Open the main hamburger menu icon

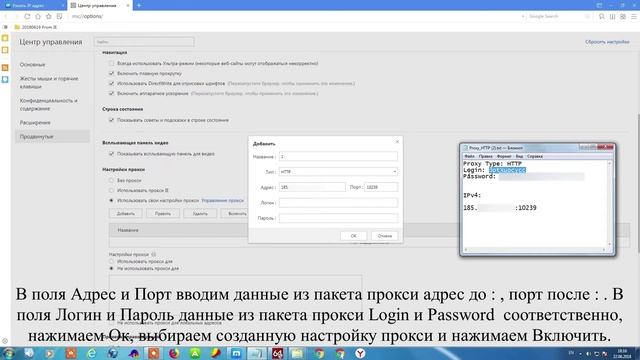[633, 16]
